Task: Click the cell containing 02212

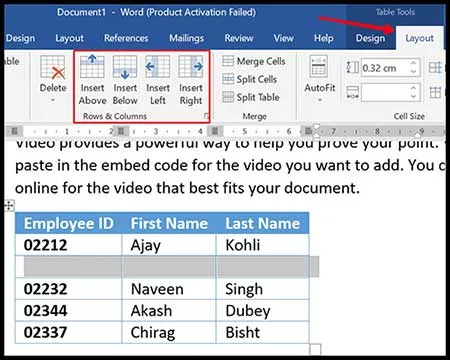Action: click(68, 245)
